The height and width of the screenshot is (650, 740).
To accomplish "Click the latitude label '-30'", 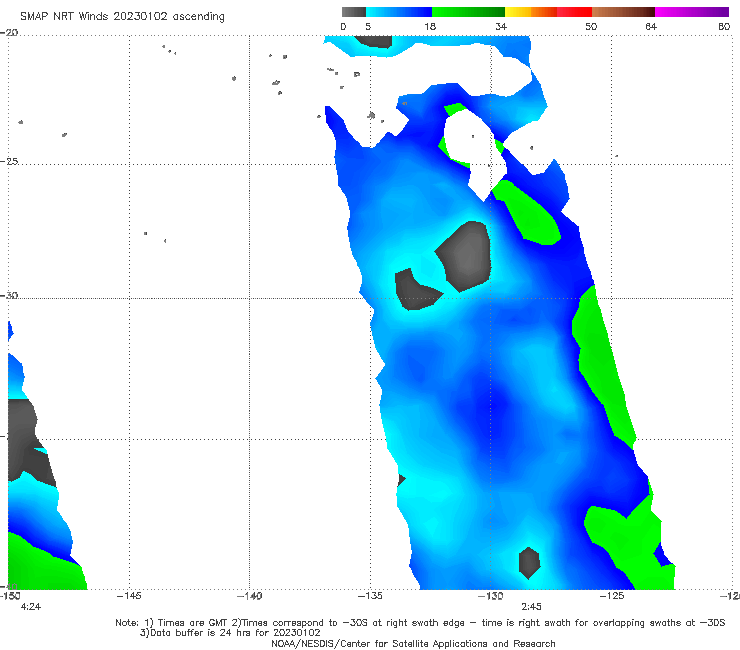I will 9,295.
